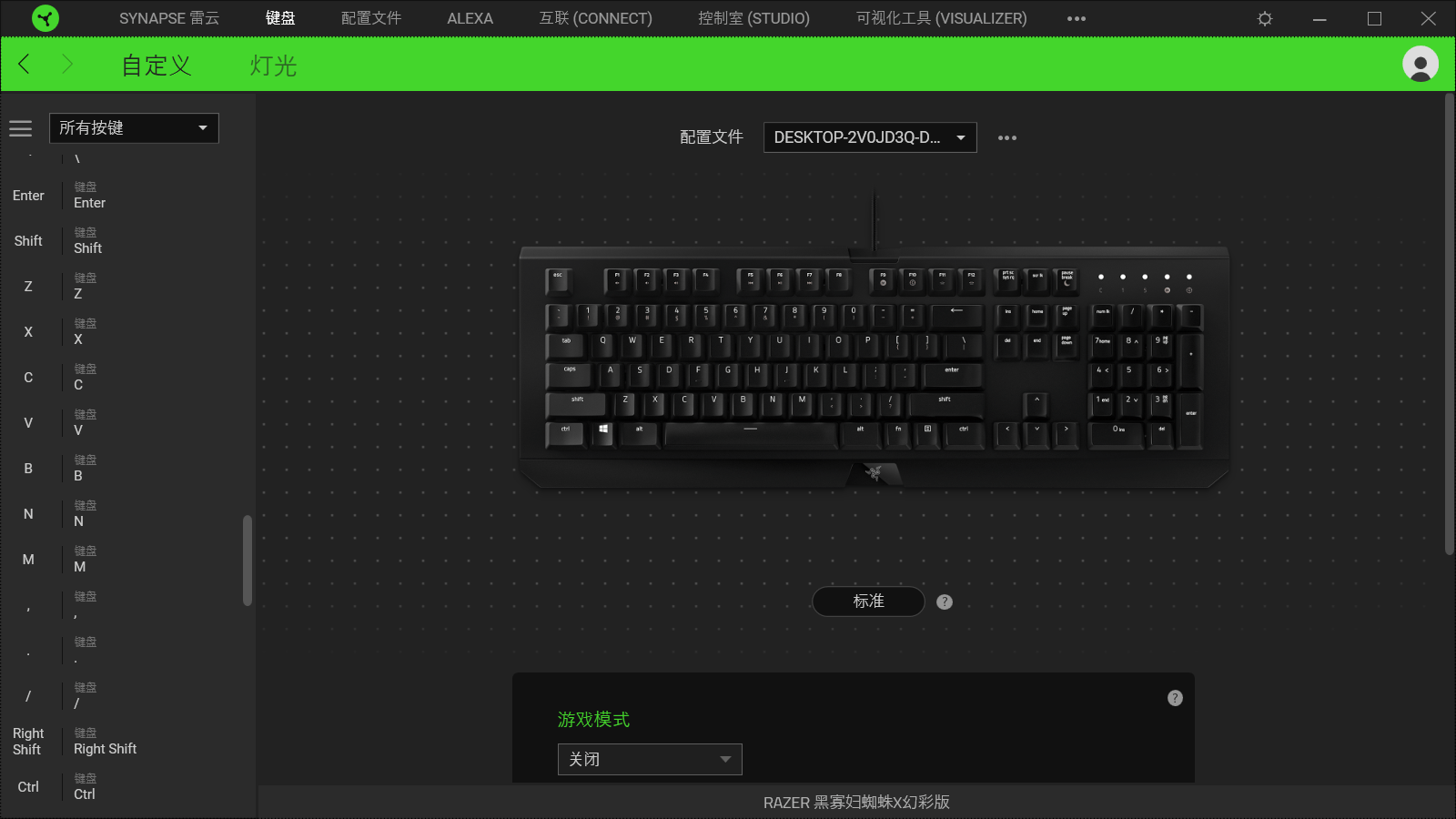The image size is (1456, 819).
Task: Open the top bar more options dots
Action: (x=1077, y=18)
